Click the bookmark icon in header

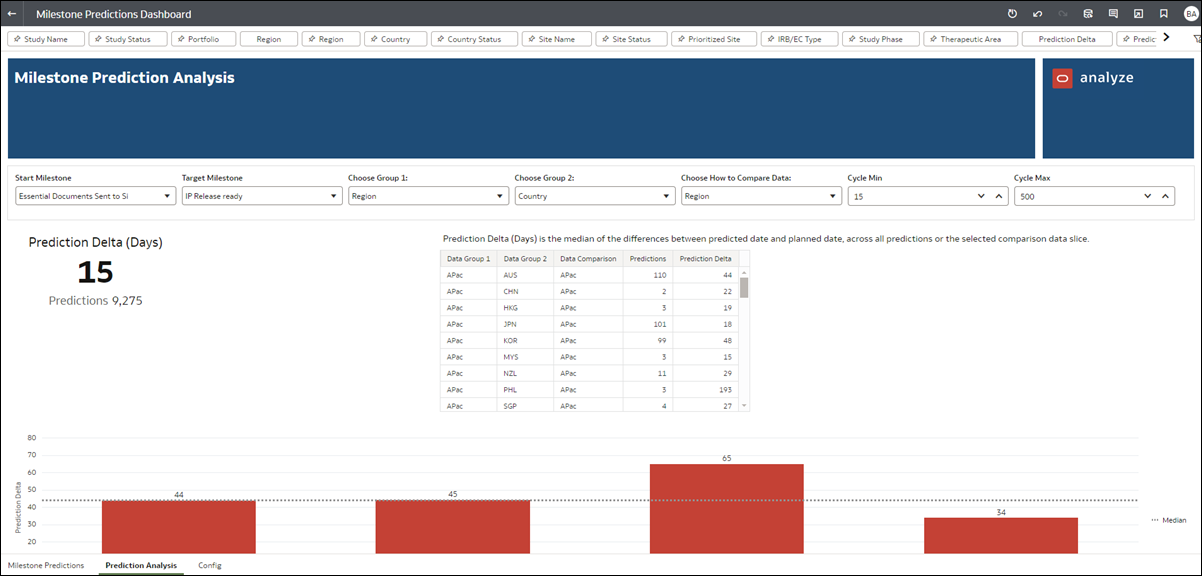coord(1163,14)
